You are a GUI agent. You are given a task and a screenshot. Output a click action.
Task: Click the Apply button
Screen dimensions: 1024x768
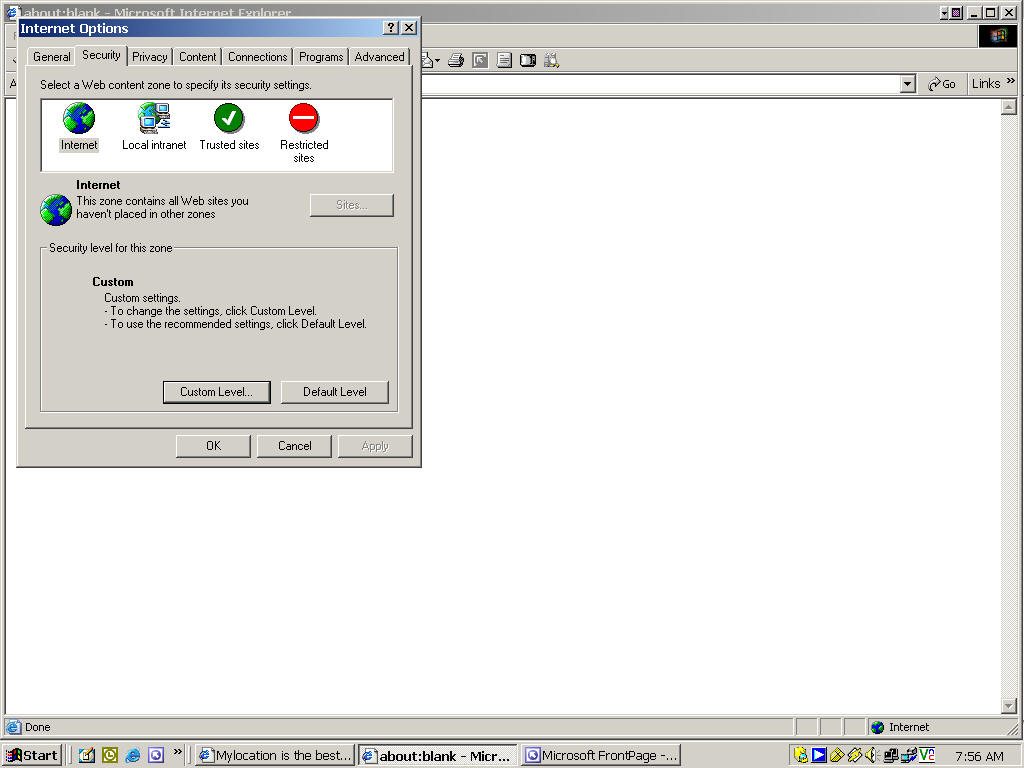(375, 446)
